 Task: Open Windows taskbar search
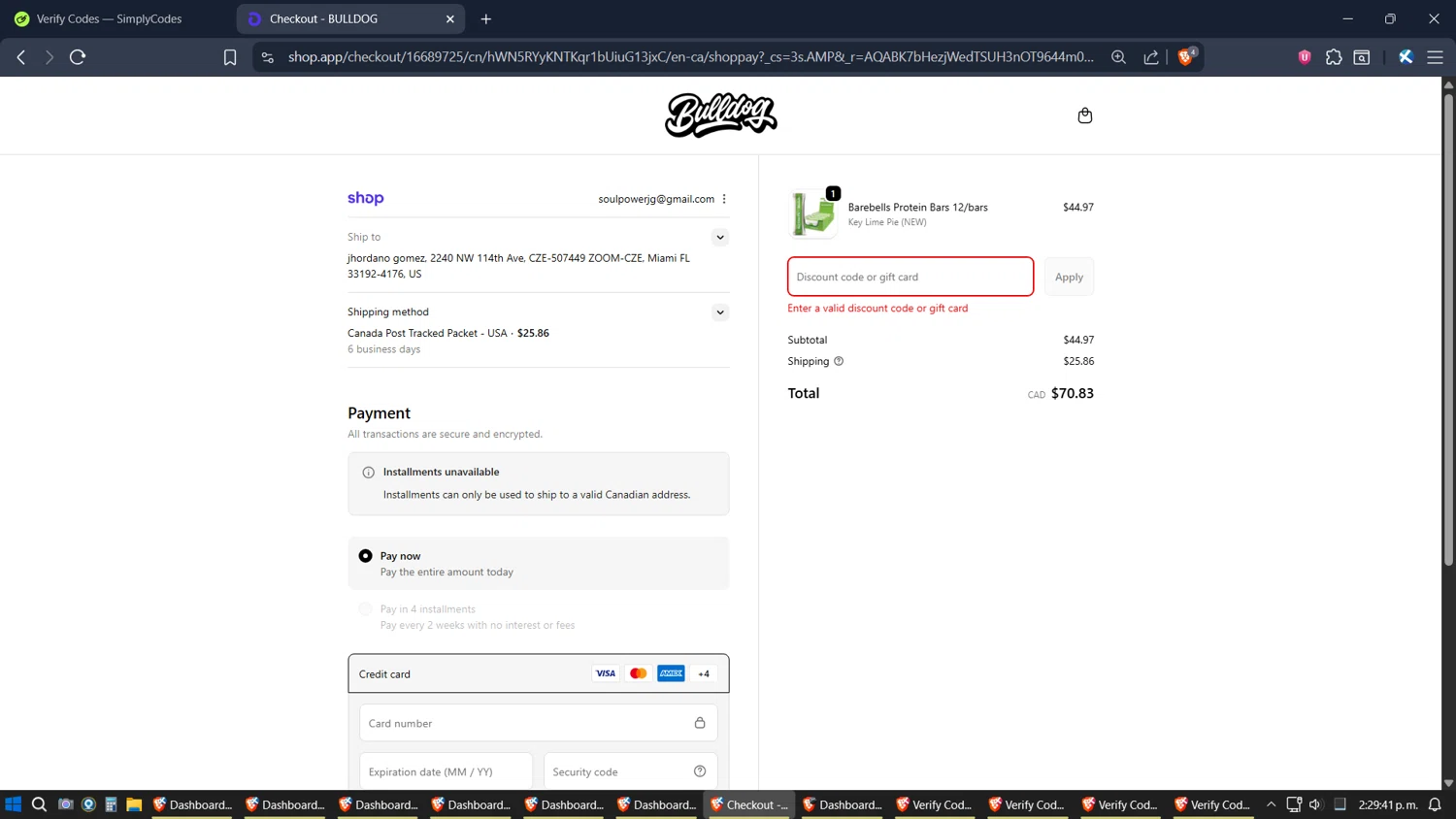tap(39, 804)
